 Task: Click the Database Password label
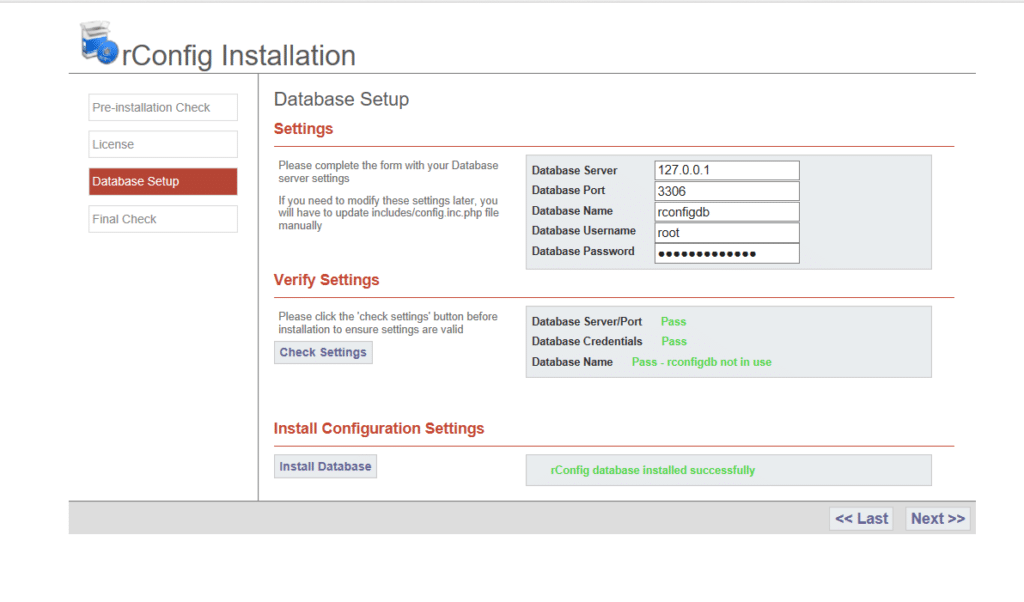click(x=583, y=251)
